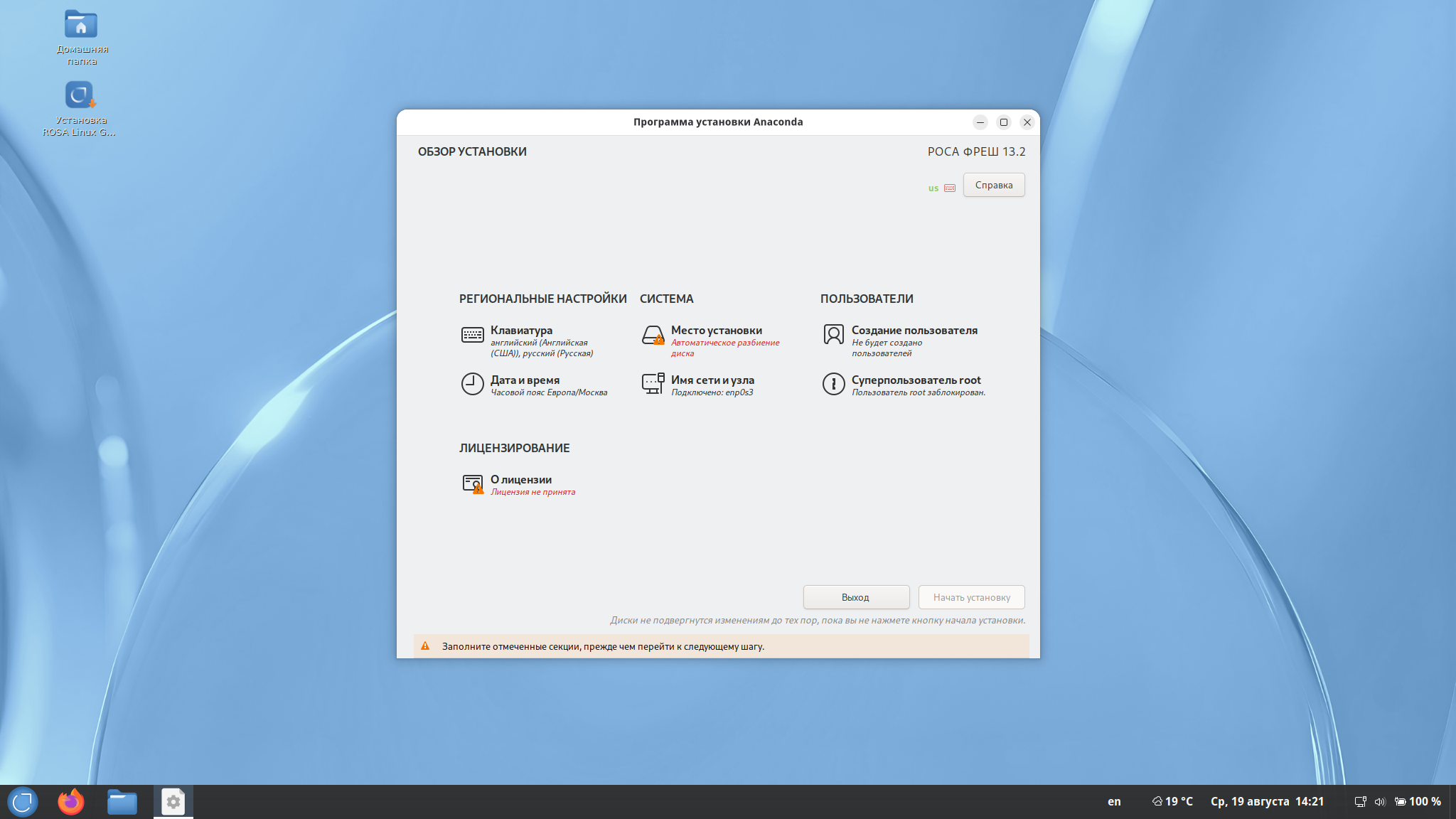Image resolution: width=1456 pixels, height=819 pixels.
Task: Click the Начать установку button
Action: click(x=971, y=597)
